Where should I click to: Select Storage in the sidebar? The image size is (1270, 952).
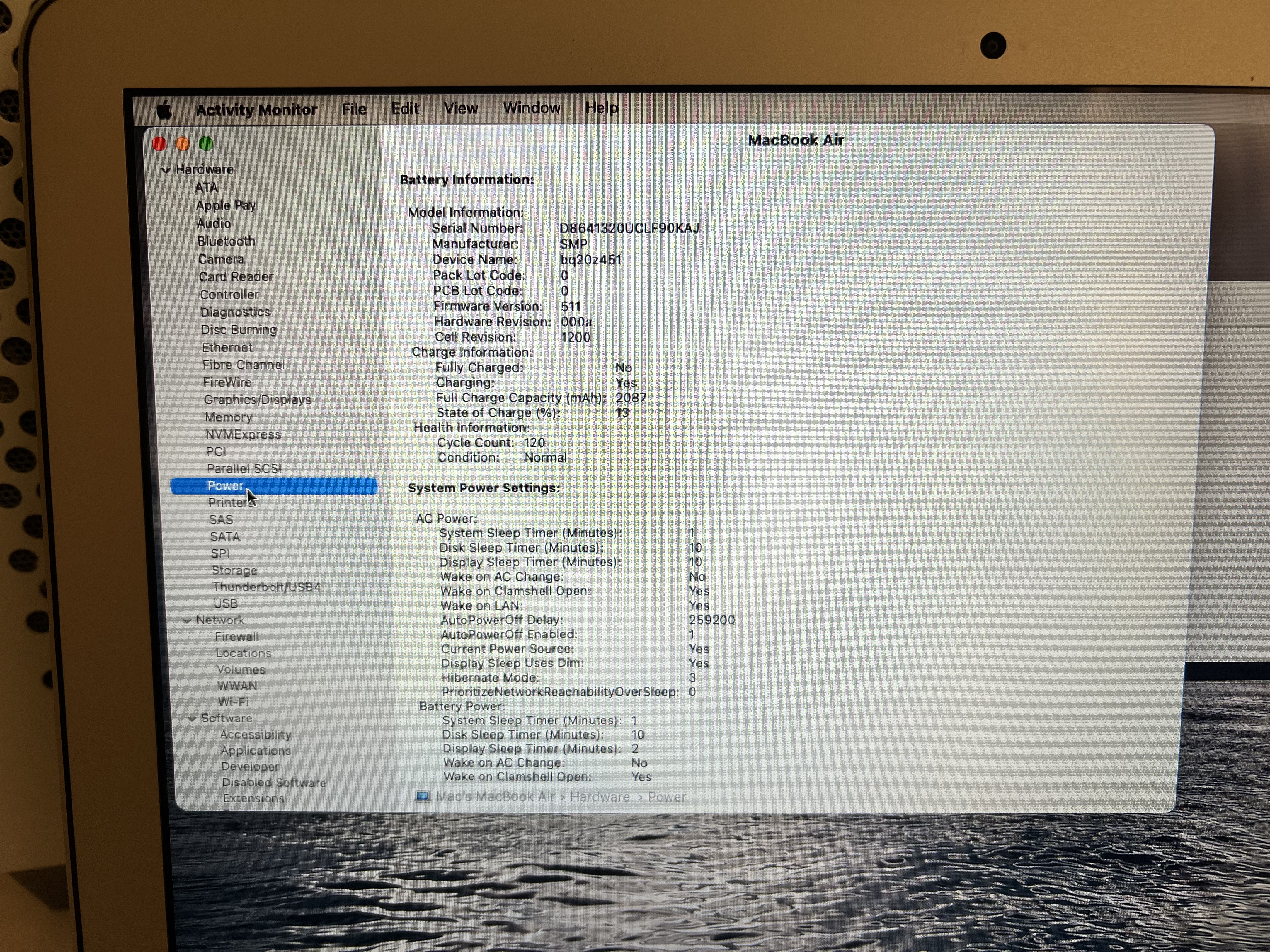(234, 570)
